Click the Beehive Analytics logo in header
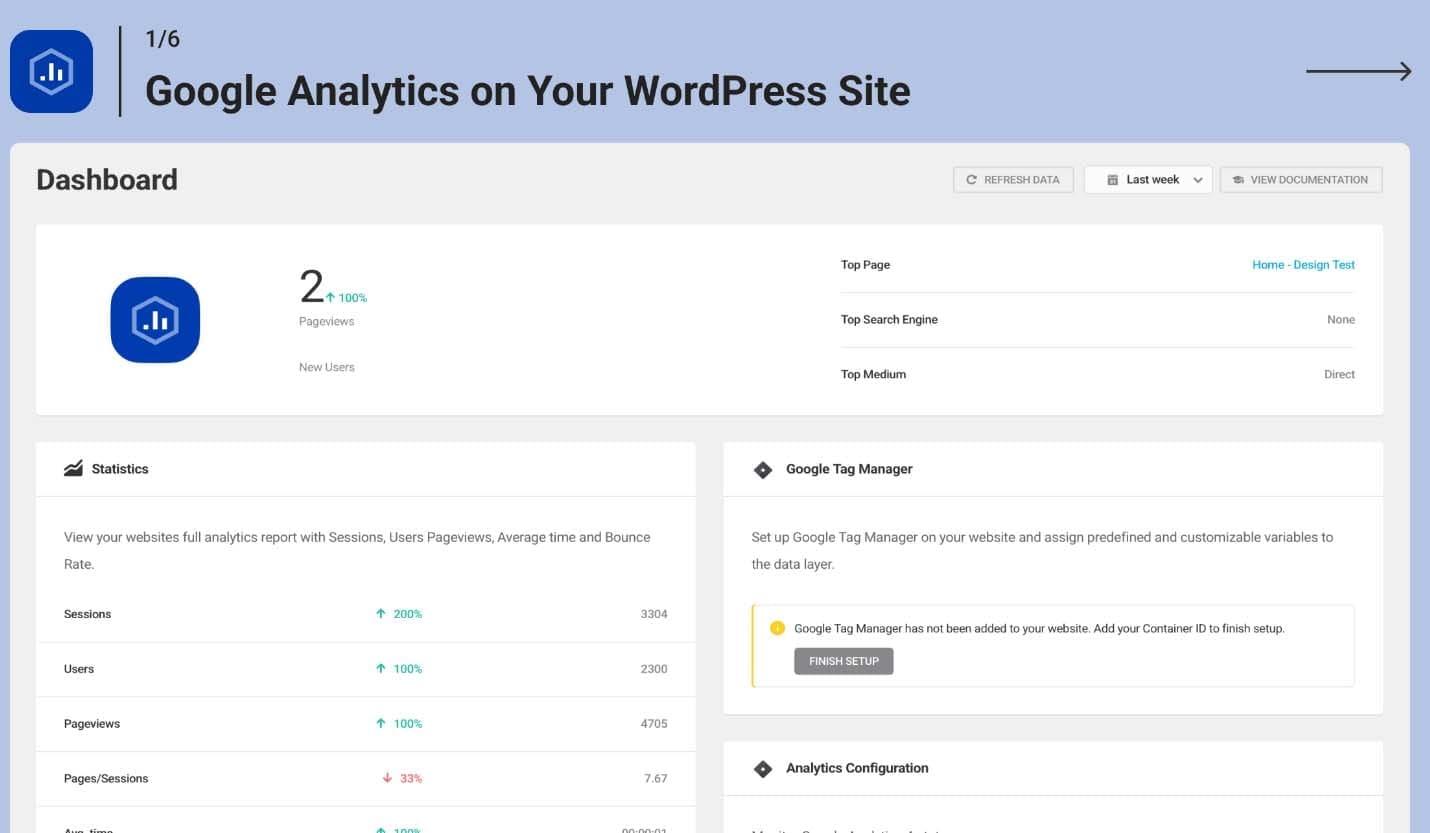 [51, 71]
